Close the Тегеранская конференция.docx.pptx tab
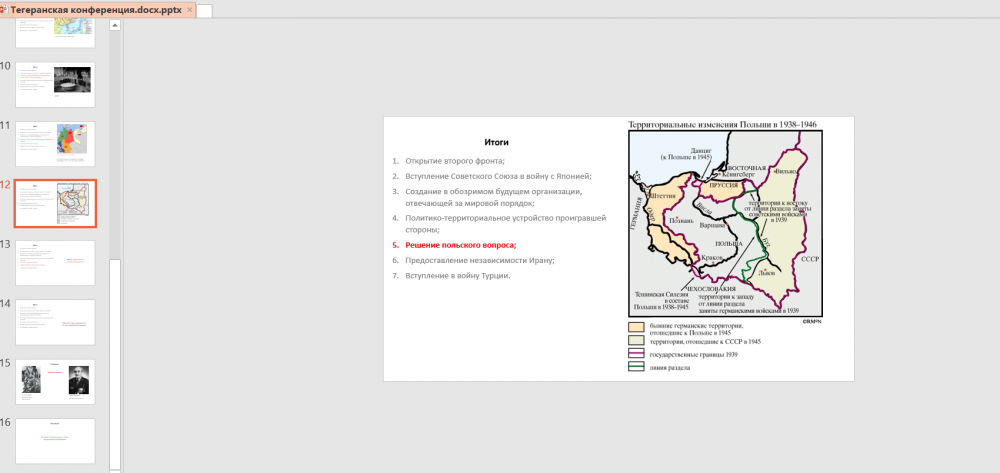Screen dimensions: 1000x473 coord(189,9)
